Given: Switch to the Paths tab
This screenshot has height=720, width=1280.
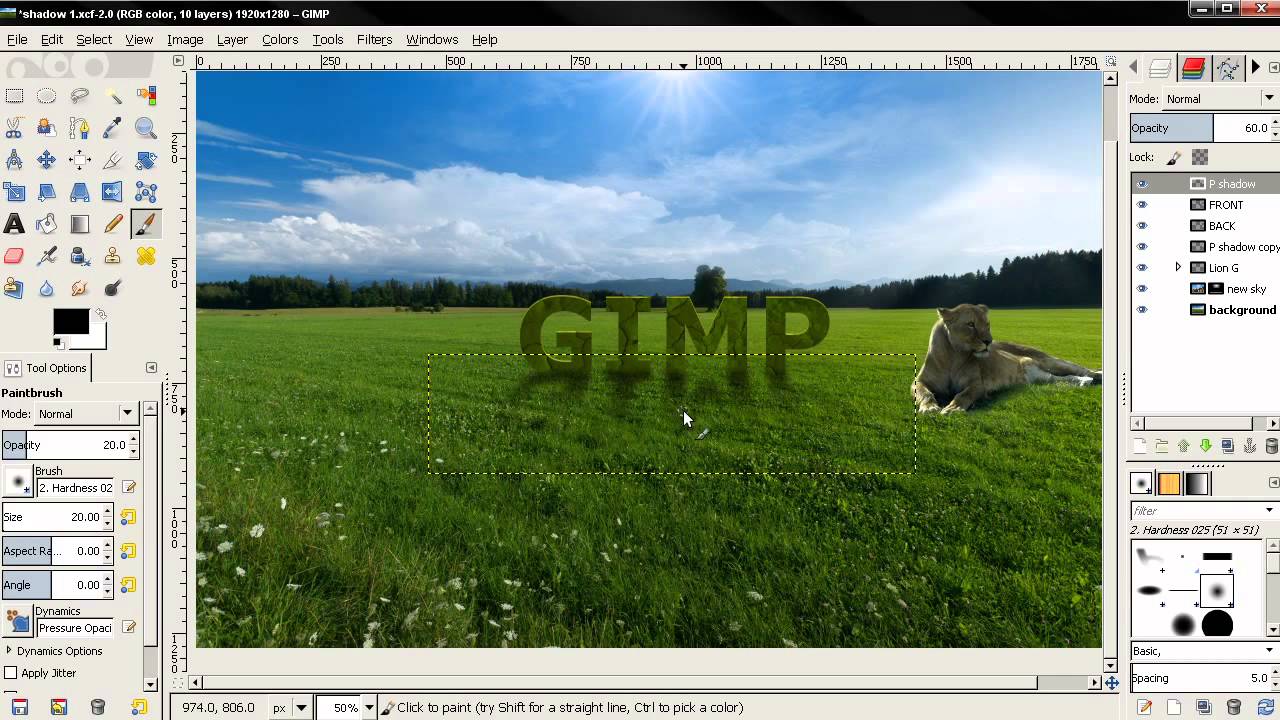Looking at the screenshot, I should (1227, 68).
